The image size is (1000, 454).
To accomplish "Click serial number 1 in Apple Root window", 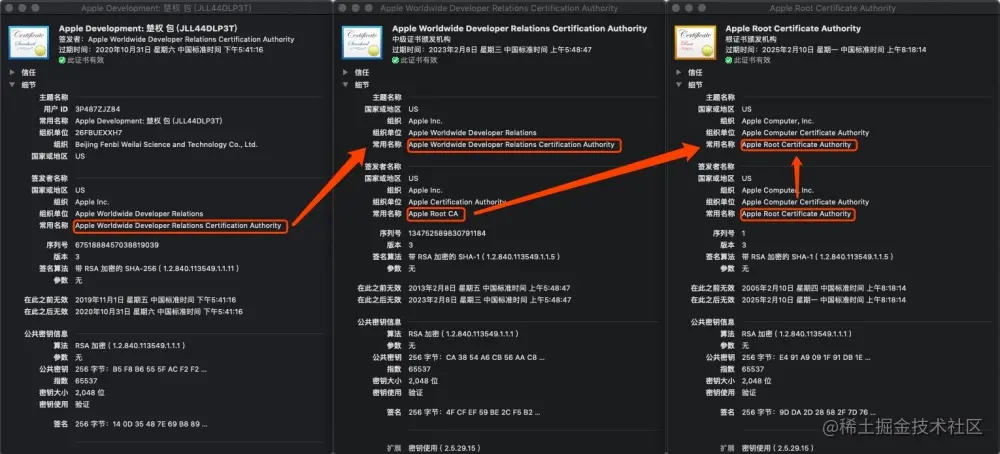I will click(x=744, y=233).
